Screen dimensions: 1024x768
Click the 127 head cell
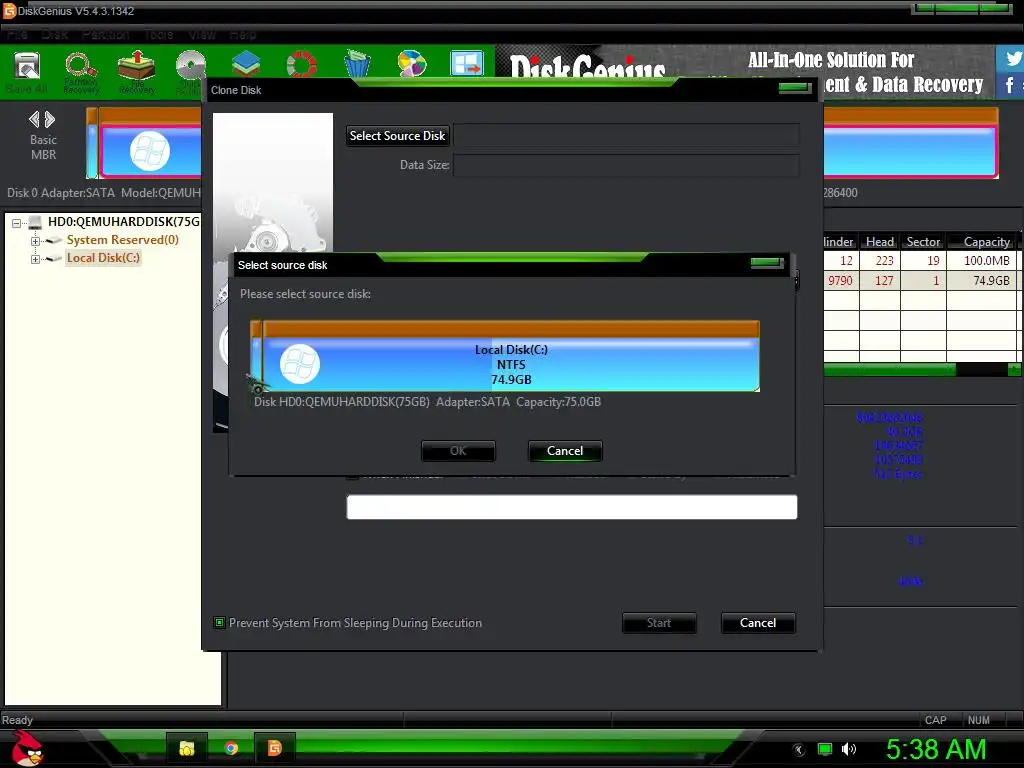point(880,281)
